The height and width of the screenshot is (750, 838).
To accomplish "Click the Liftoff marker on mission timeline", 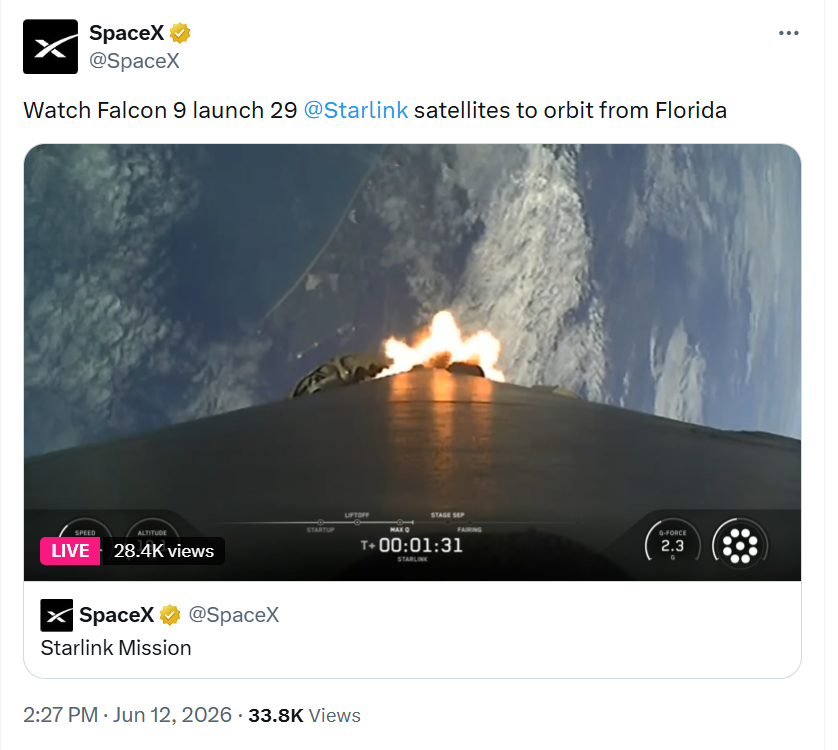I will click(357, 518).
